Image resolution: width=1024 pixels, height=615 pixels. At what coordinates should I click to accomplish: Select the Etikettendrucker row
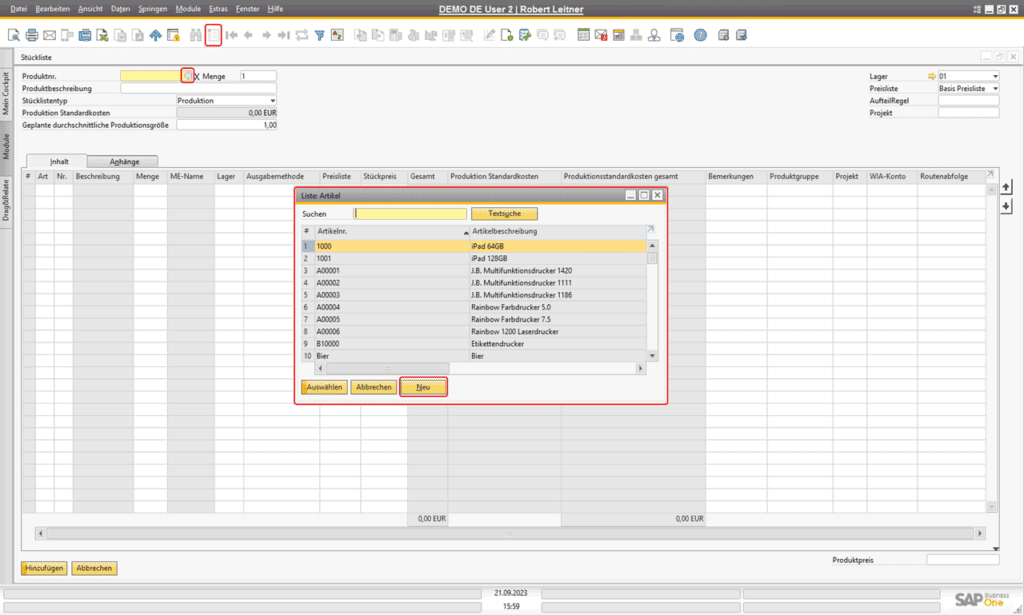coord(473,344)
